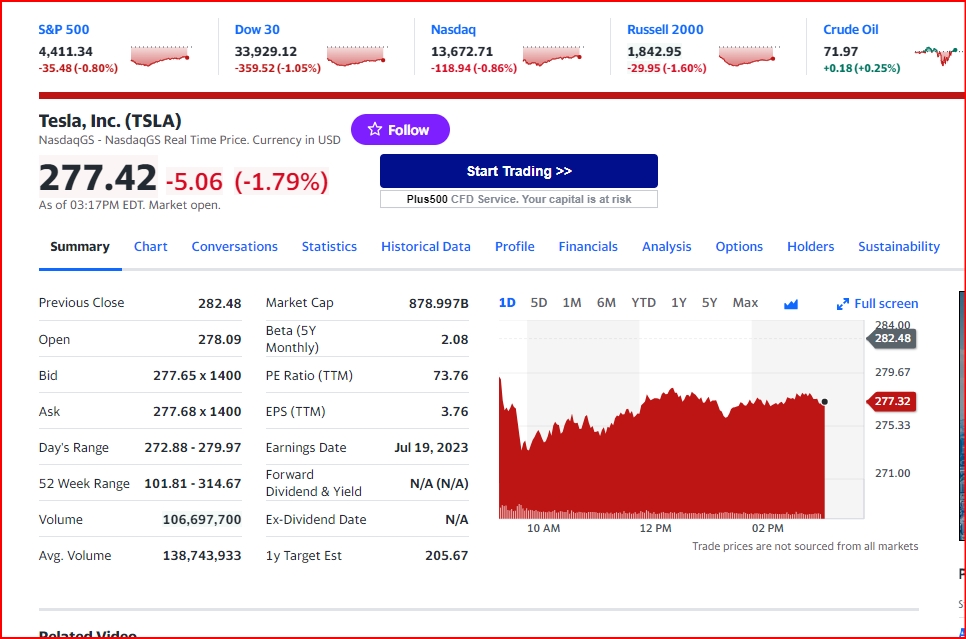Open the Crude Oil mini sparkline chart

[x=938, y=56]
